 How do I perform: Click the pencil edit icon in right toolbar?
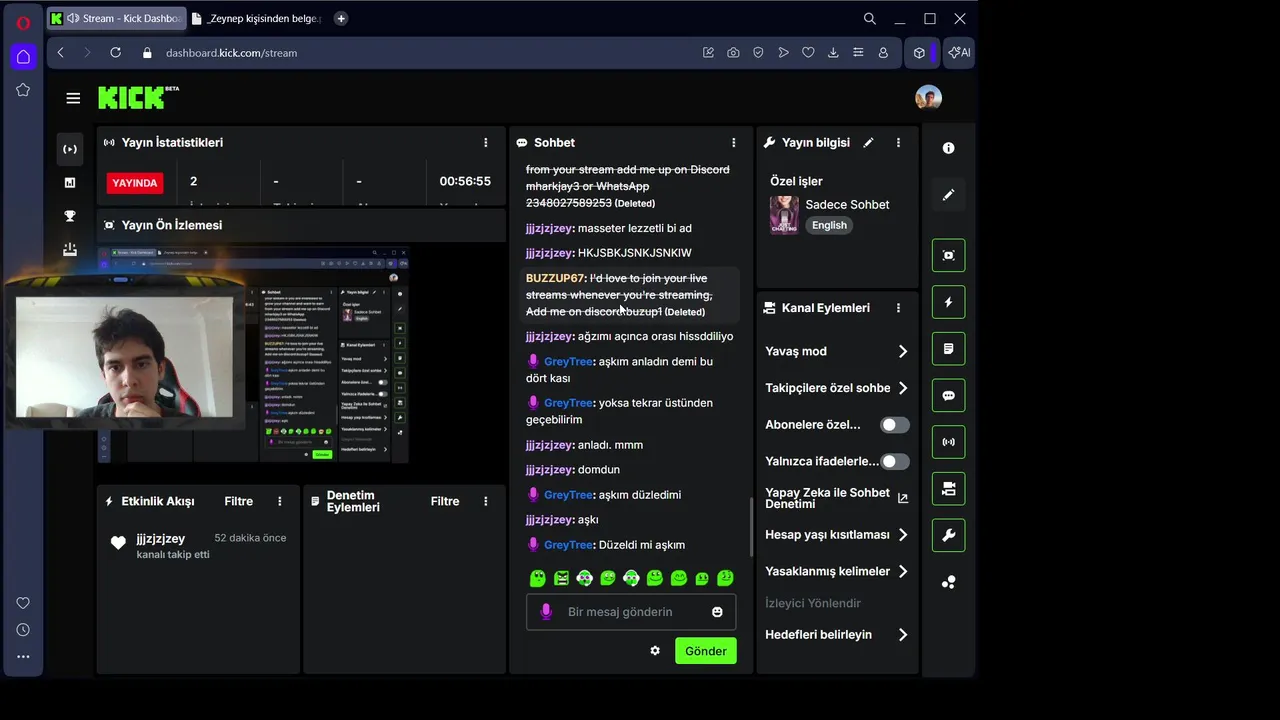pos(948,195)
